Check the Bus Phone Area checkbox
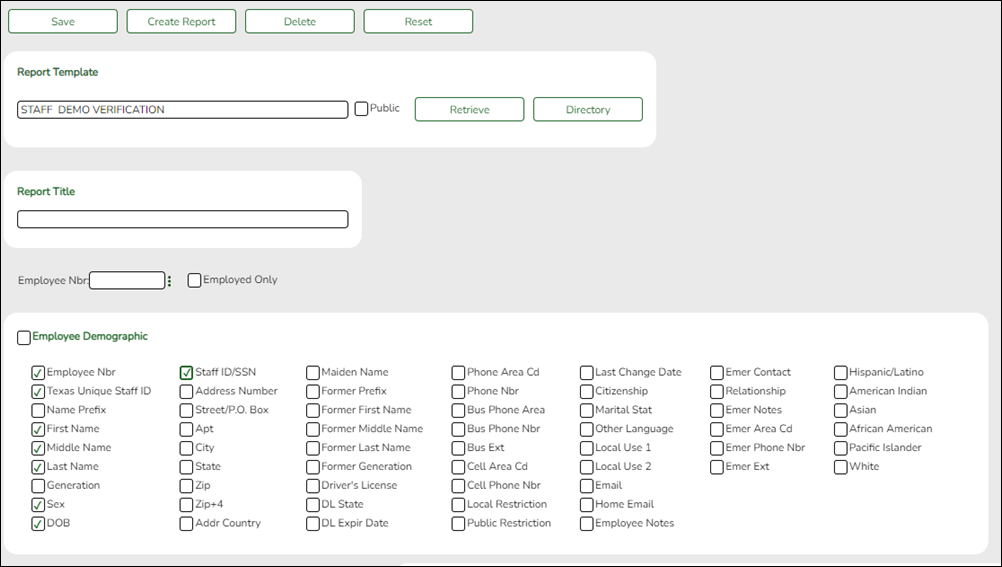1002x567 pixels. click(458, 410)
